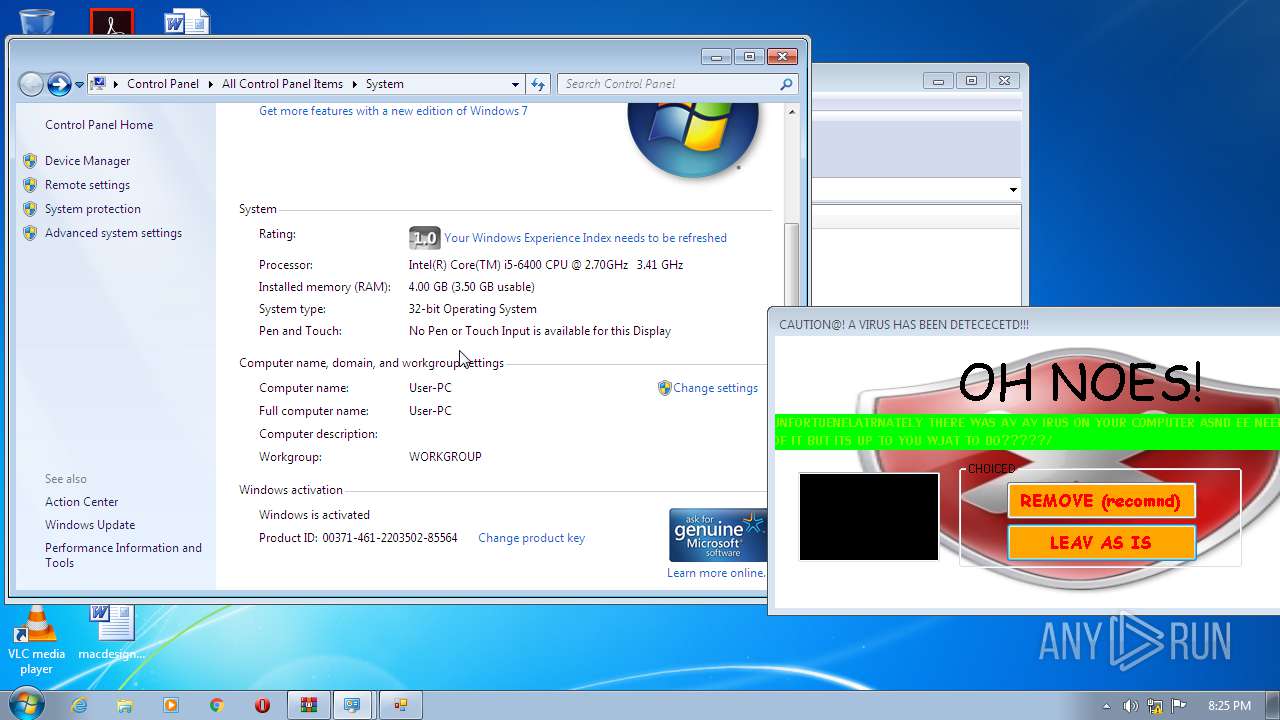Click Change product key link
Image resolution: width=1280 pixels, height=720 pixels.
click(531, 538)
